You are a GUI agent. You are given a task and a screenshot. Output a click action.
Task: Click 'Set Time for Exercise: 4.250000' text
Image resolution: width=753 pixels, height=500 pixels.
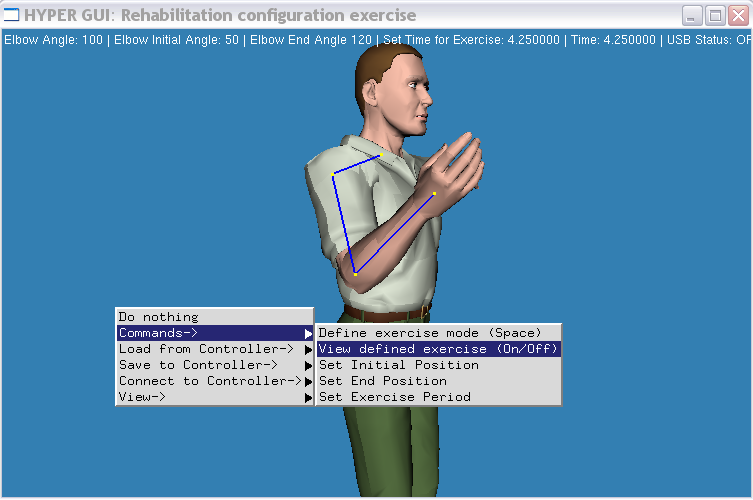click(471, 40)
